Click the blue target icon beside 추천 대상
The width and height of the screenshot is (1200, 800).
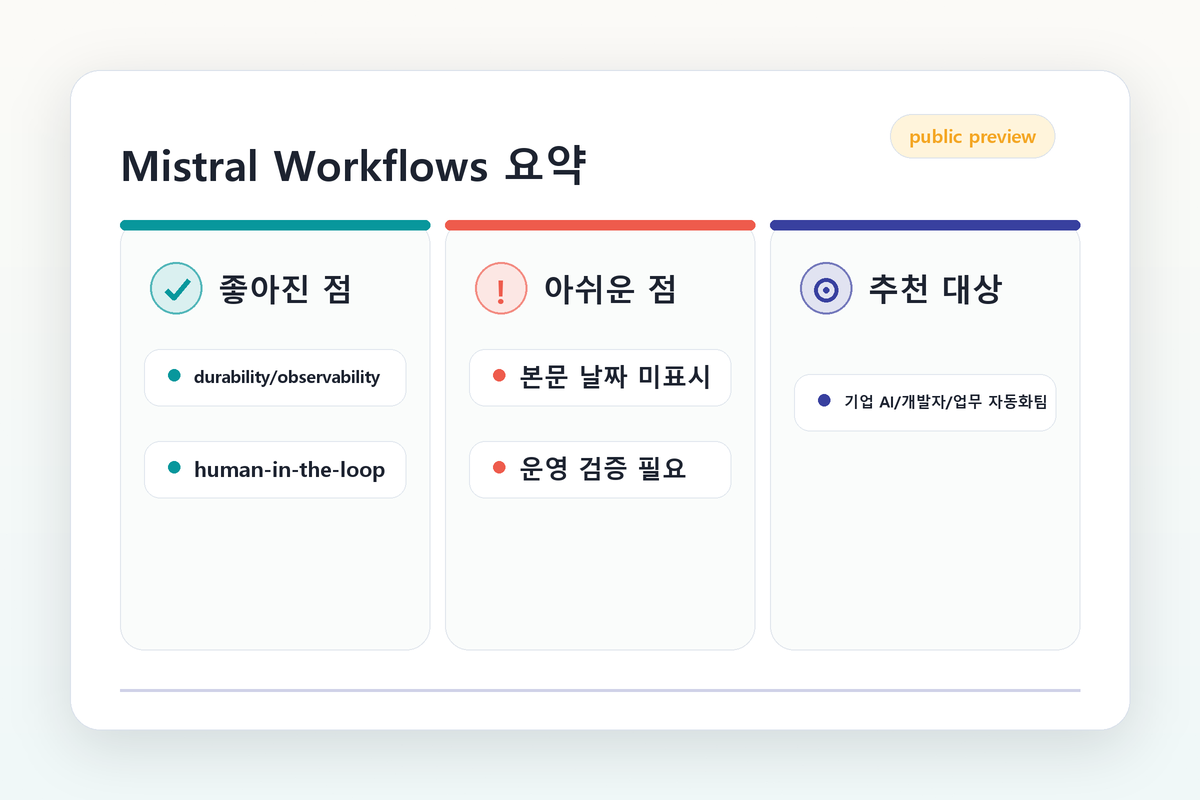click(x=826, y=288)
